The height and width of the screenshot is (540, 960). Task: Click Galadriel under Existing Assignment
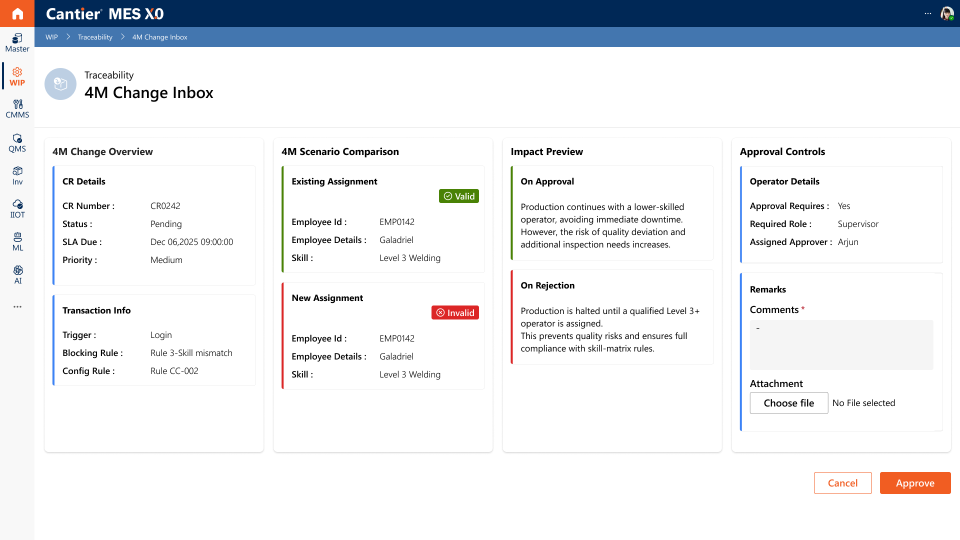click(396, 240)
